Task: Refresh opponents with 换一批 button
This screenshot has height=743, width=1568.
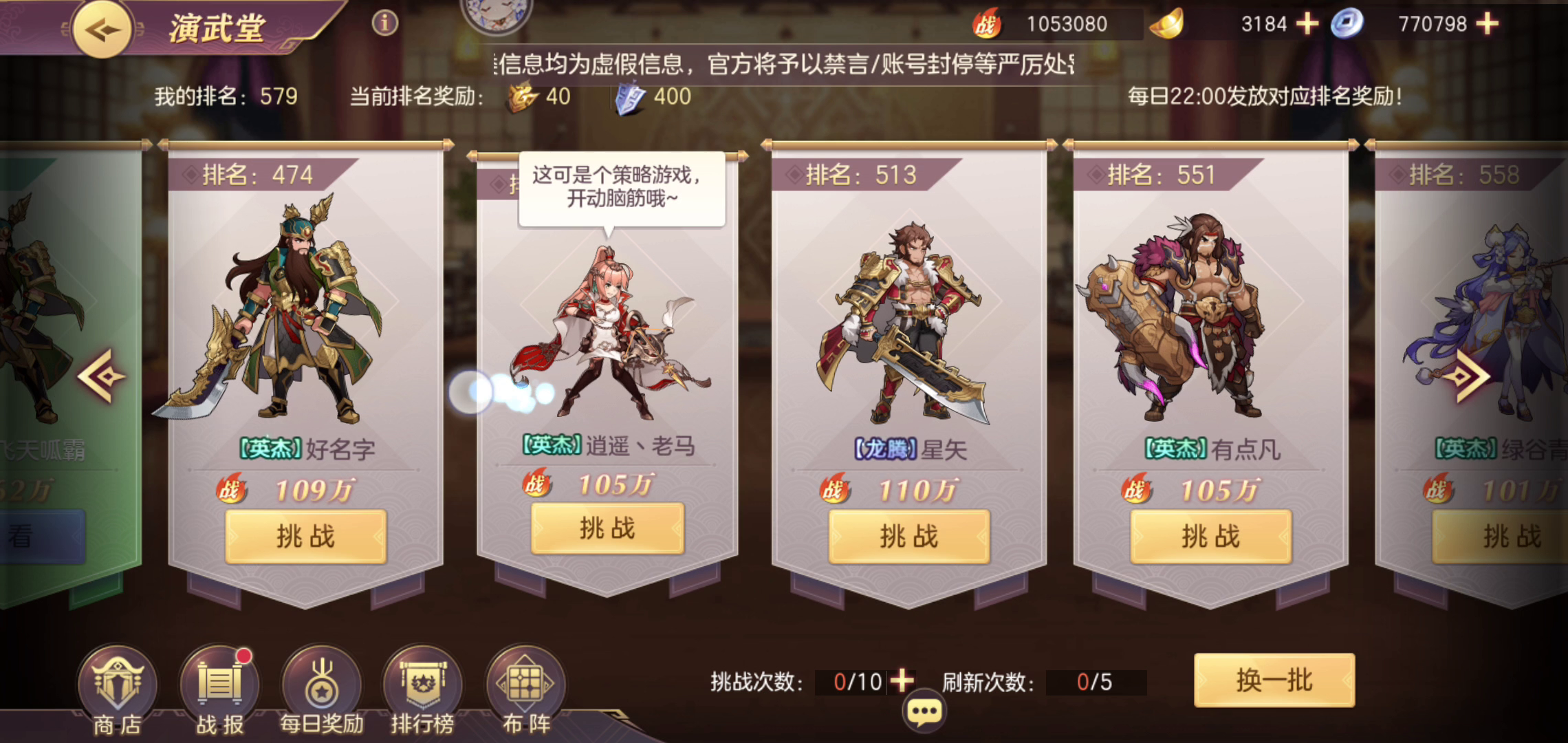Action: coord(1274,680)
